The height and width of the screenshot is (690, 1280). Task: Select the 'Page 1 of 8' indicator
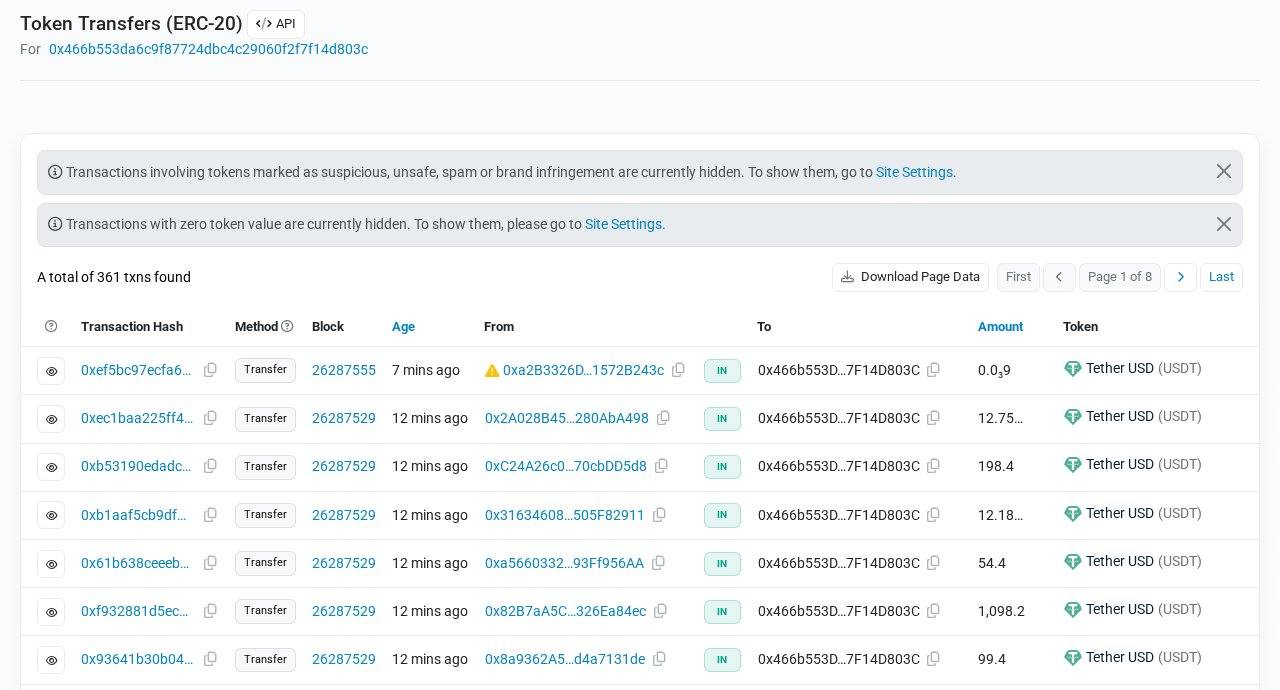tap(1120, 277)
